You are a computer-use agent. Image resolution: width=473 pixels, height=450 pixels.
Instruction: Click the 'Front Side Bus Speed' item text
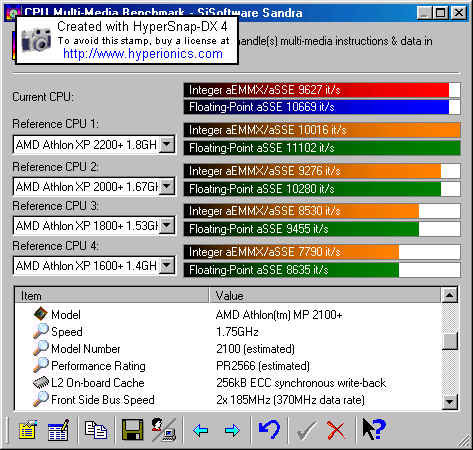pos(103,400)
